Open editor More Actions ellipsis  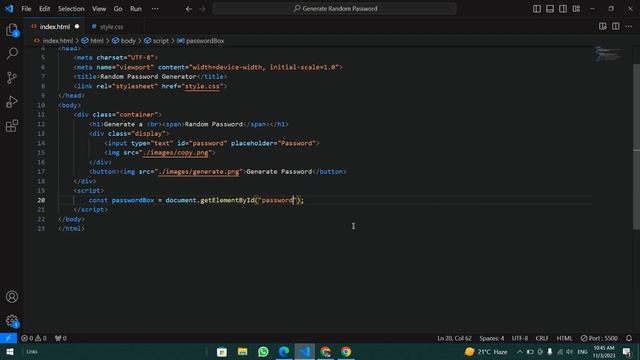tap(629, 27)
